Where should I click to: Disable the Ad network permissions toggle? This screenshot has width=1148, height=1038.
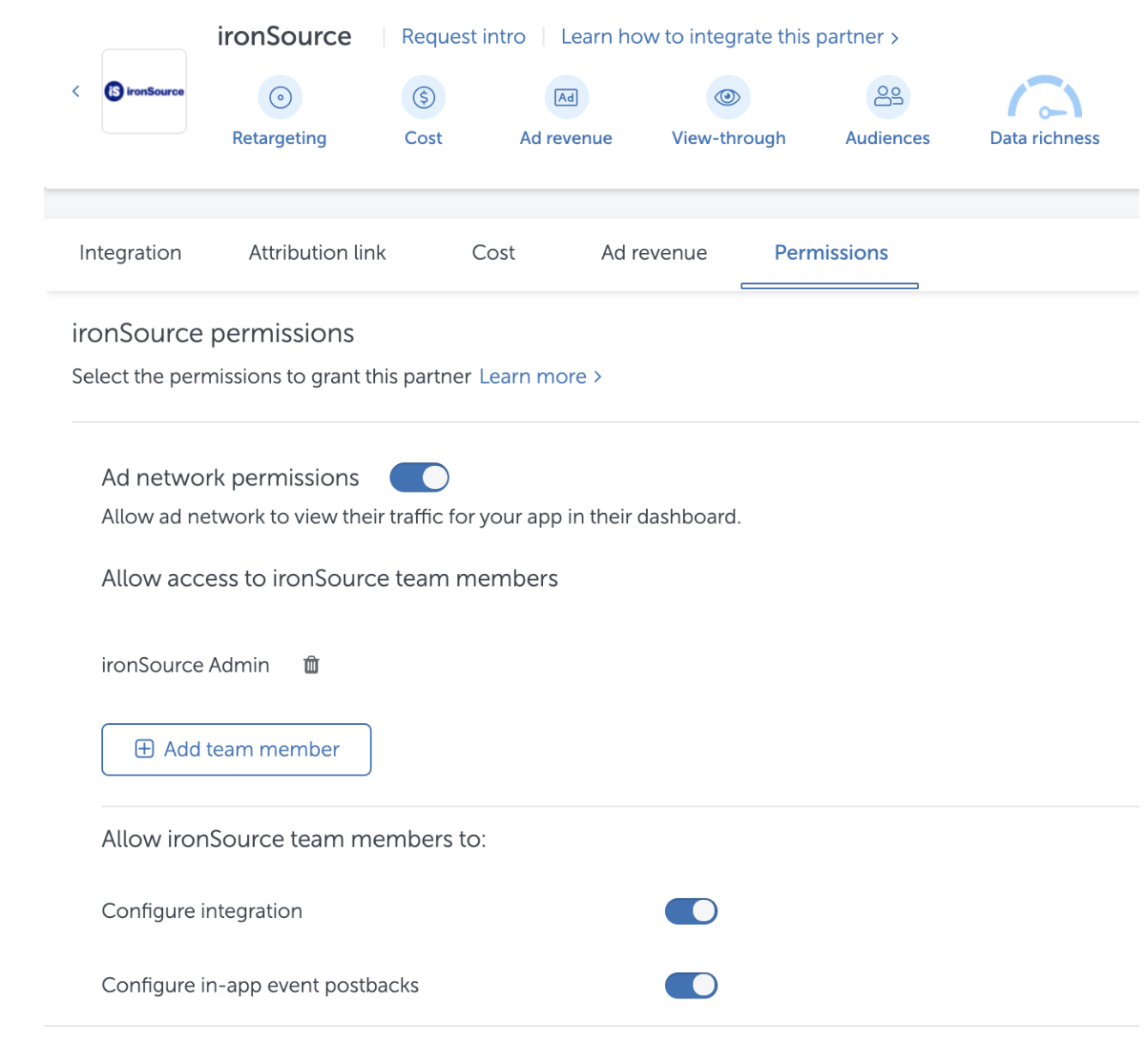tap(420, 478)
